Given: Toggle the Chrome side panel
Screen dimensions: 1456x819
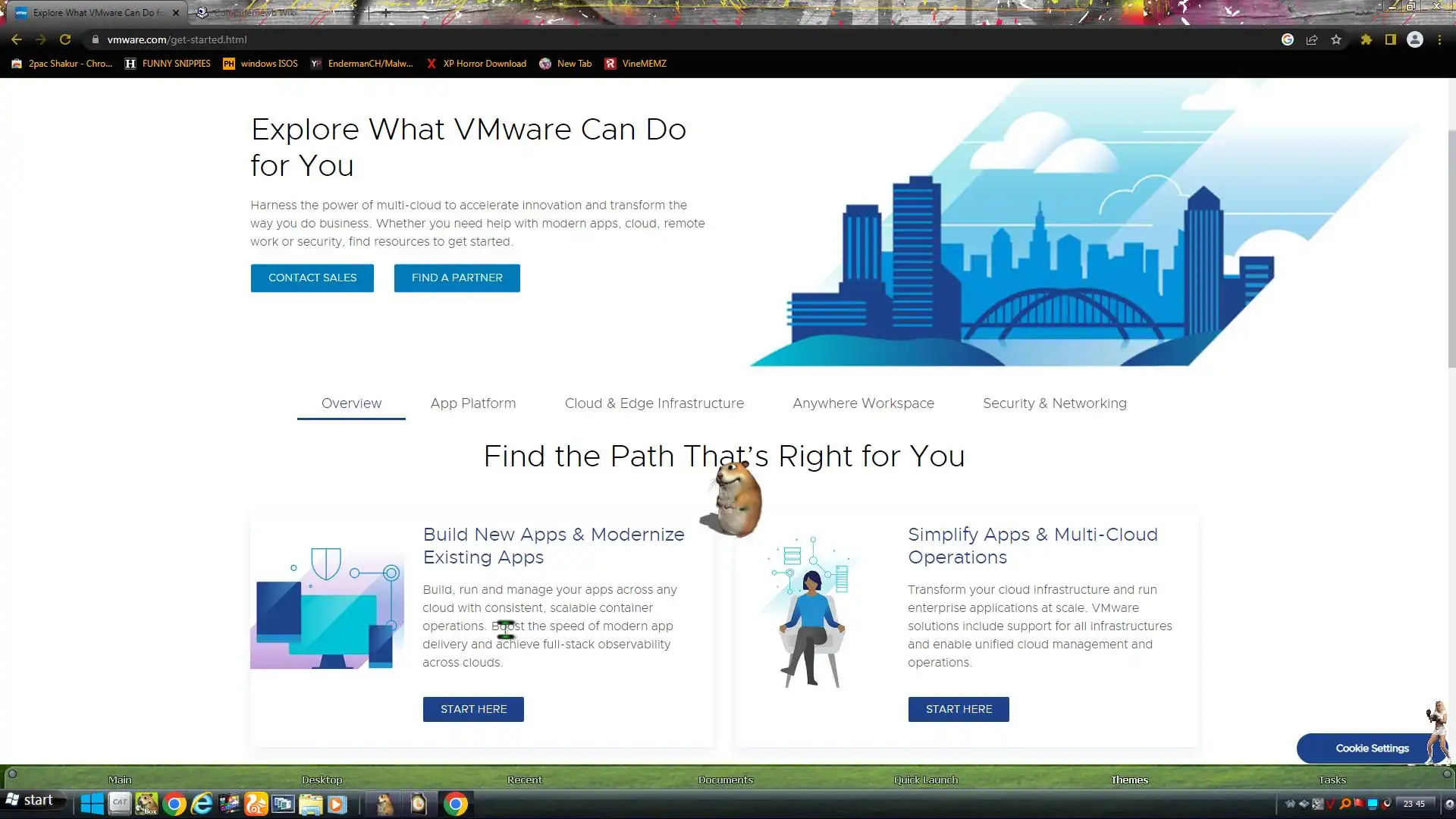Looking at the screenshot, I should (x=1390, y=39).
